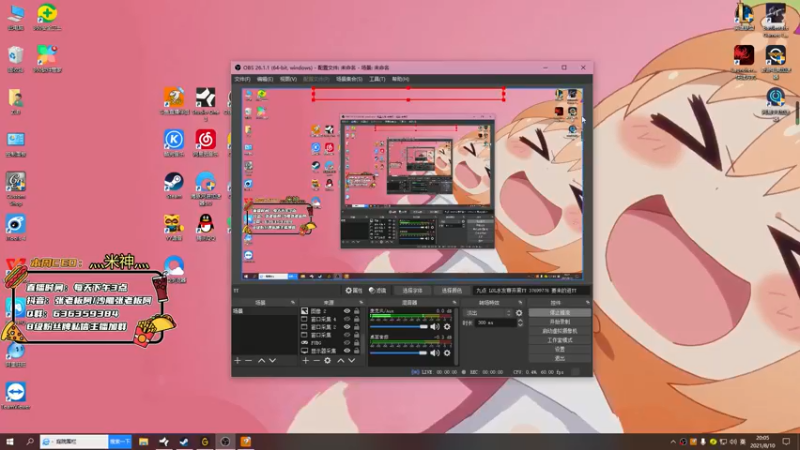
Task: Toggle the lock on PUBG source
Action: (357, 343)
